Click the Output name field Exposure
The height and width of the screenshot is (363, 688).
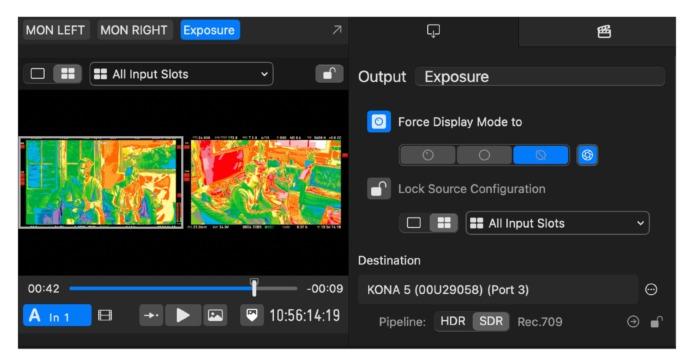click(540, 77)
